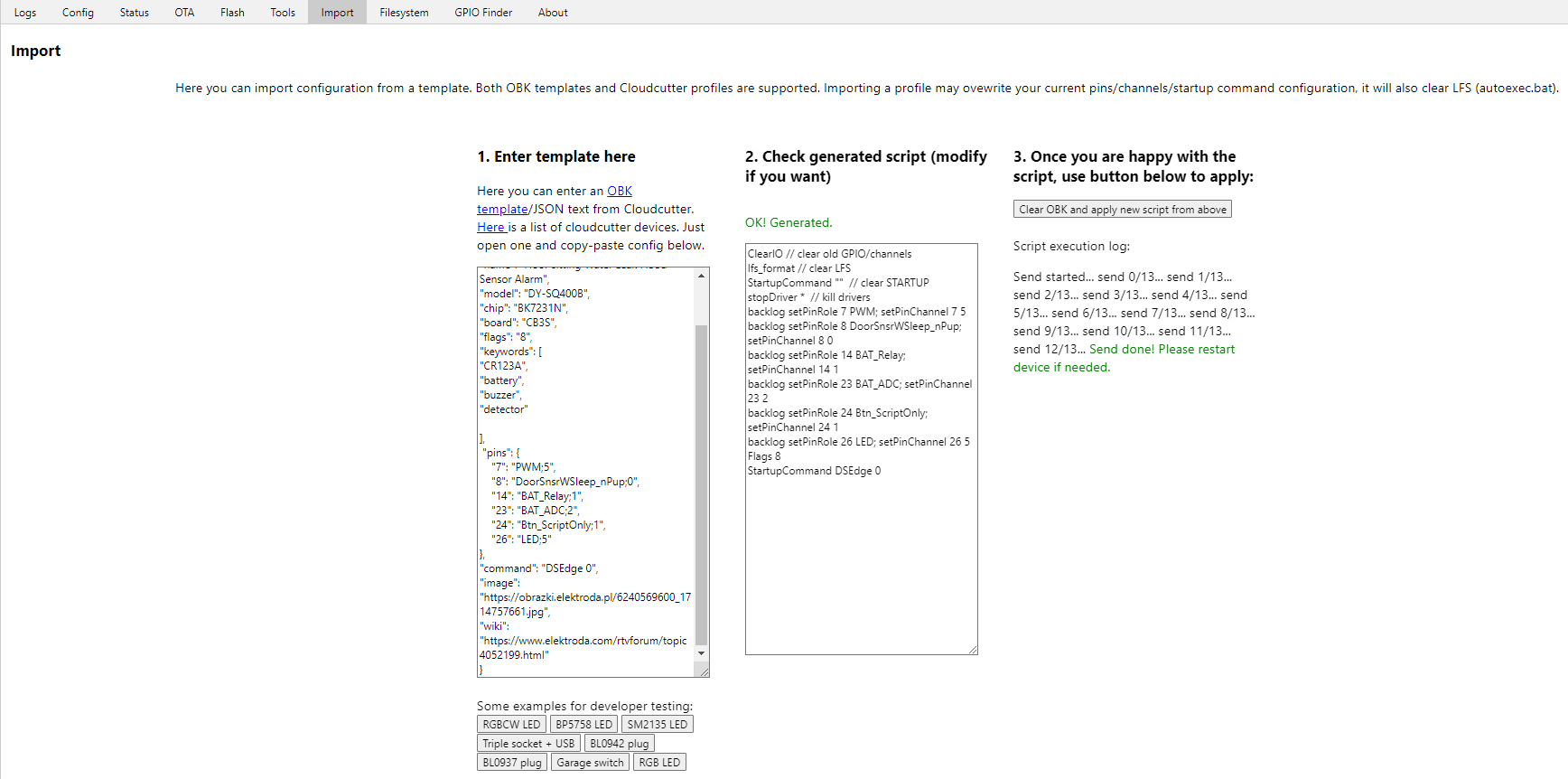Load the RGB LED example
Screen dimensions: 1568x779
(659, 763)
